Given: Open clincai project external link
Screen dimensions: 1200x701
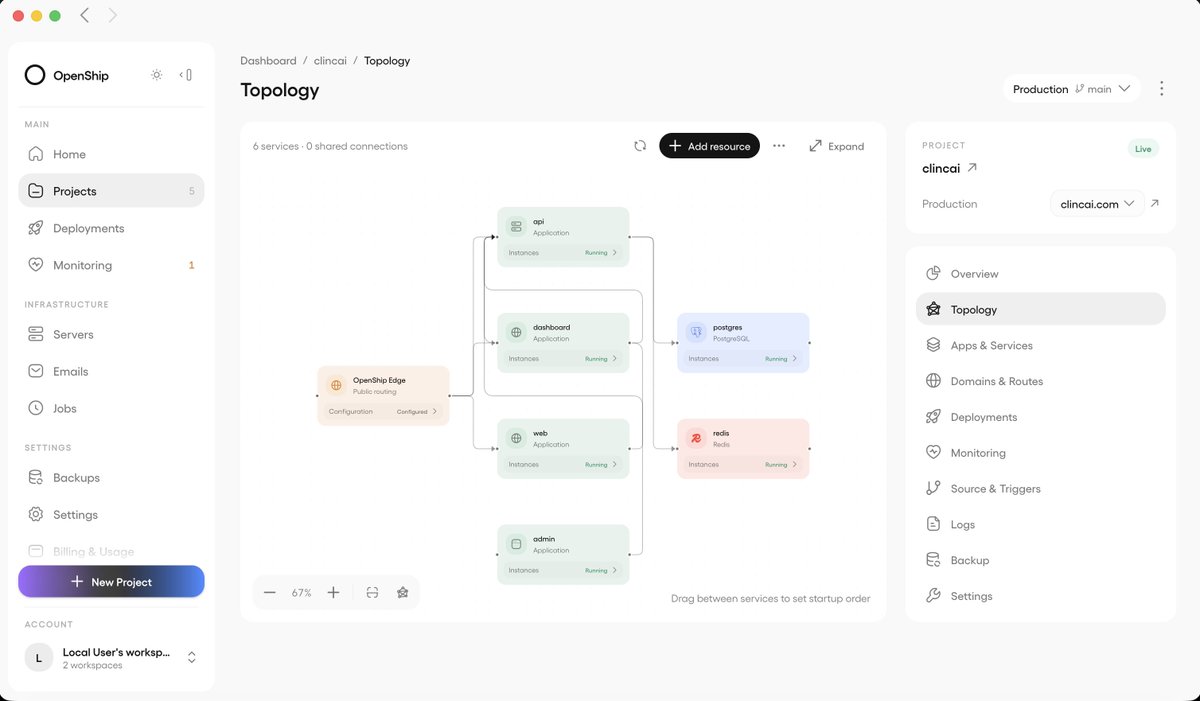Looking at the screenshot, I should click(972, 168).
